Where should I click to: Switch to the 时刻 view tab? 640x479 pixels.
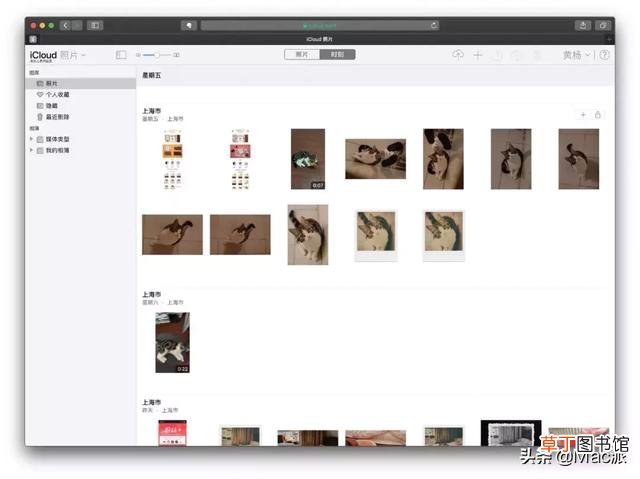click(338, 55)
